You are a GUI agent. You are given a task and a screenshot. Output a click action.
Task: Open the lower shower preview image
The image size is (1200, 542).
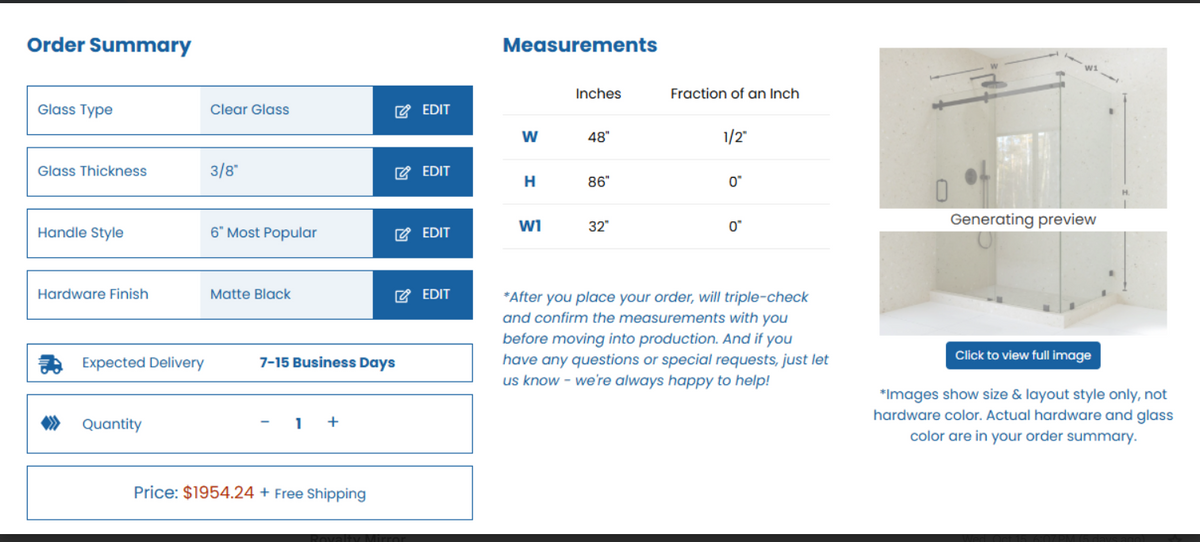click(x=1023, y=283)
